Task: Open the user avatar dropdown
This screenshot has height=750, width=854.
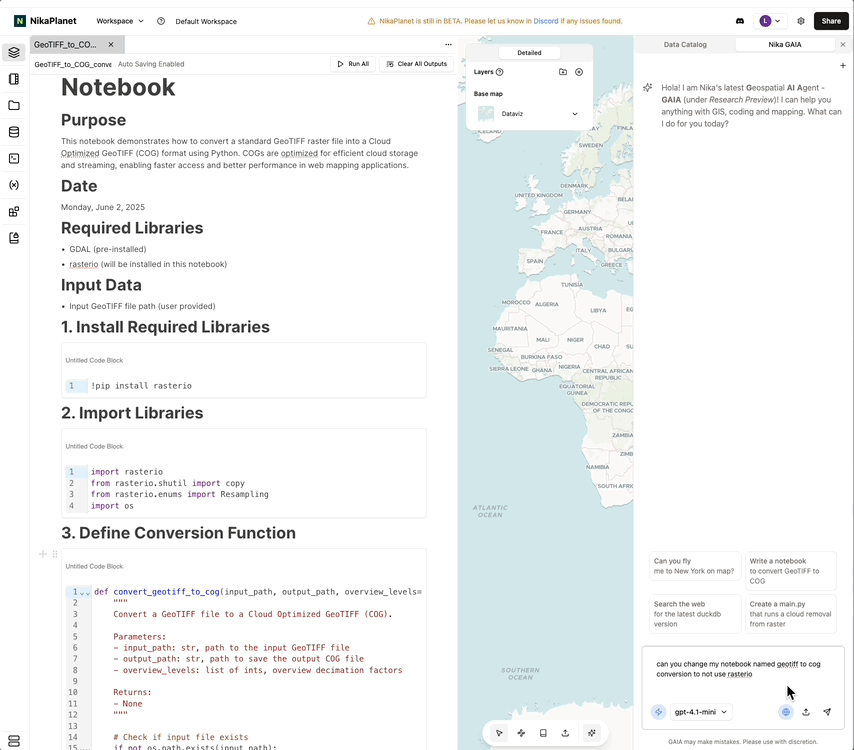Action: tap(770, 21)
